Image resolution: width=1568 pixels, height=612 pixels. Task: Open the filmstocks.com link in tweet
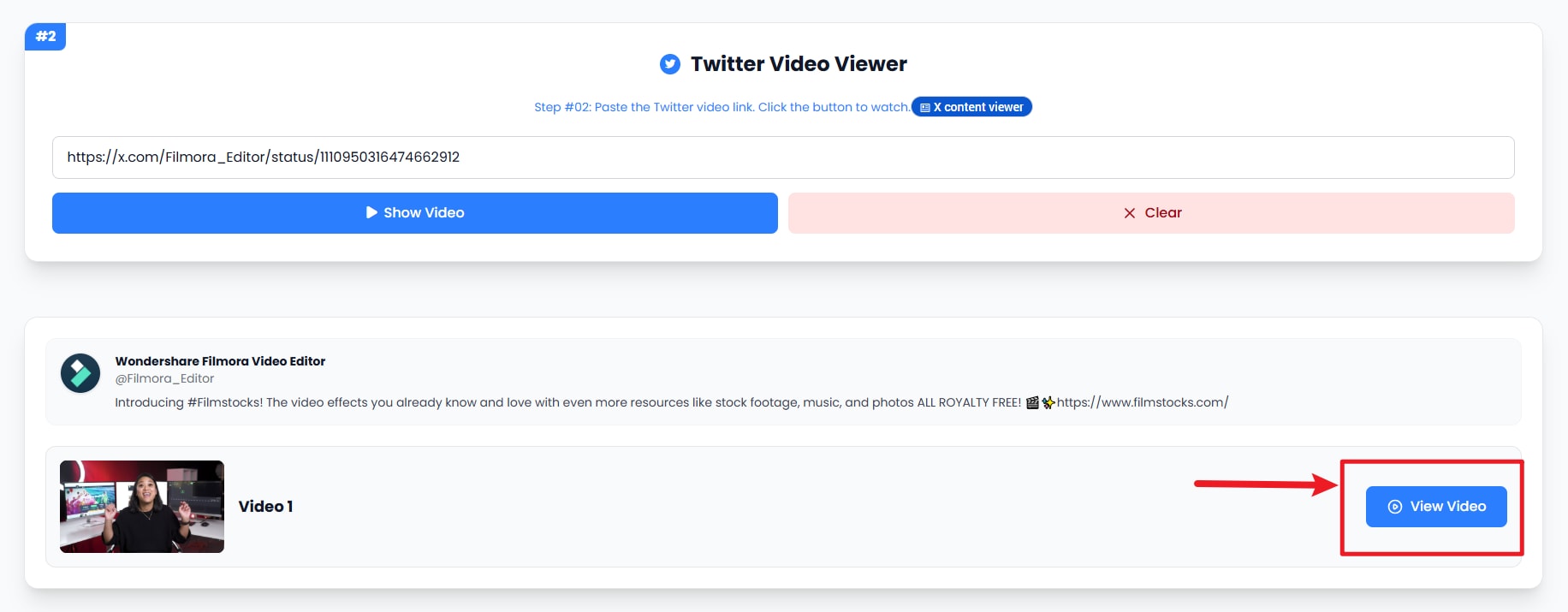[x=1142, y=402]
